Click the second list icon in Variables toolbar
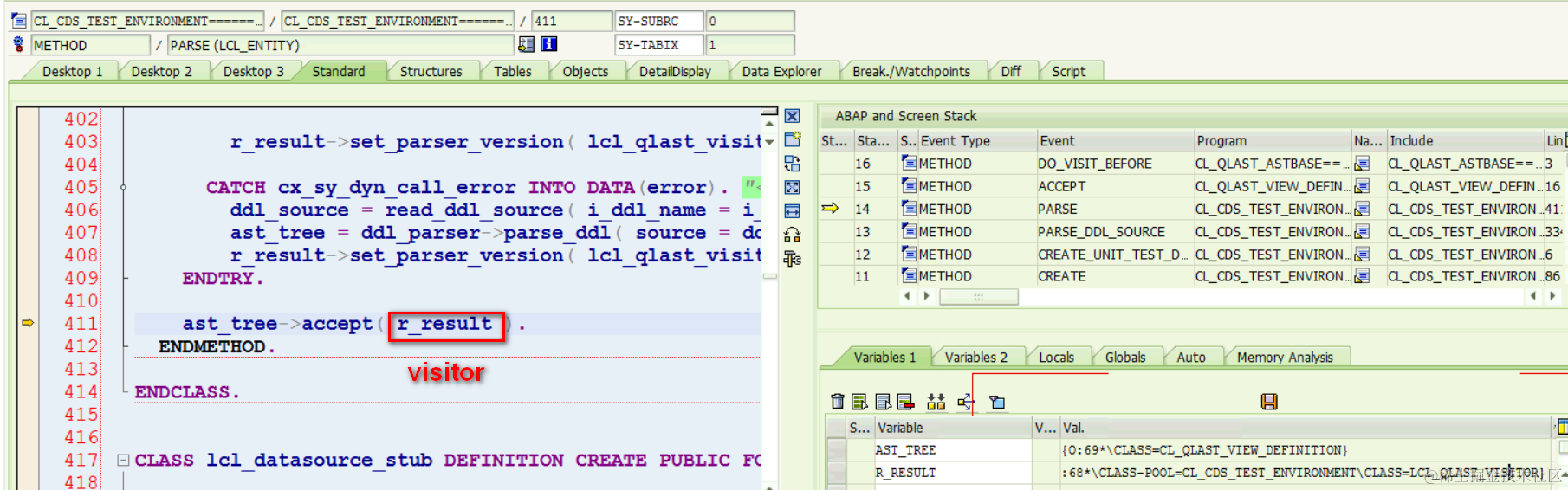This screenshot has width=1568, height=490. point(883,402)
